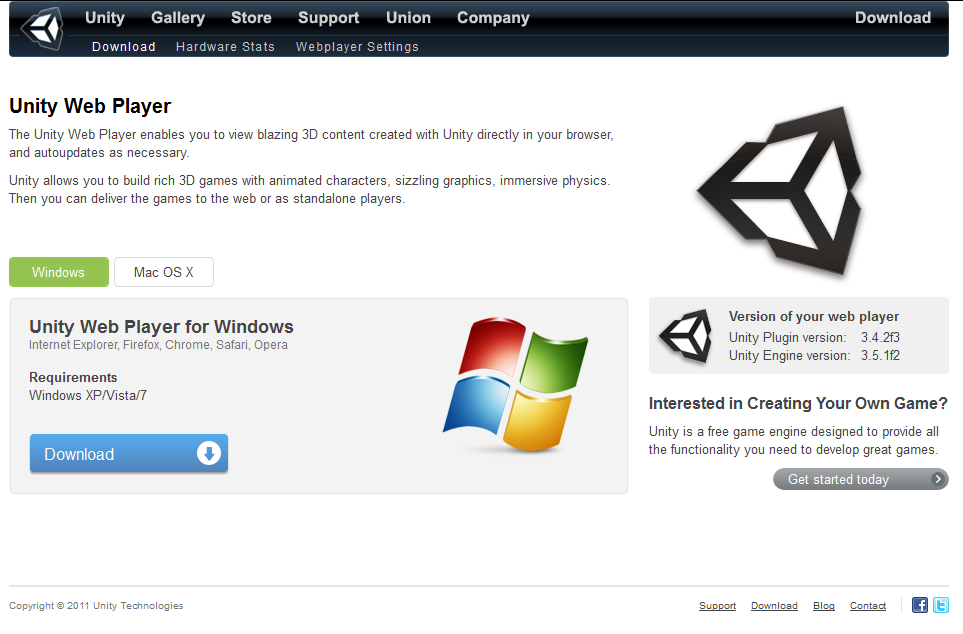
Task: Click the Version of your web player heading
Action: click(814, 316)
